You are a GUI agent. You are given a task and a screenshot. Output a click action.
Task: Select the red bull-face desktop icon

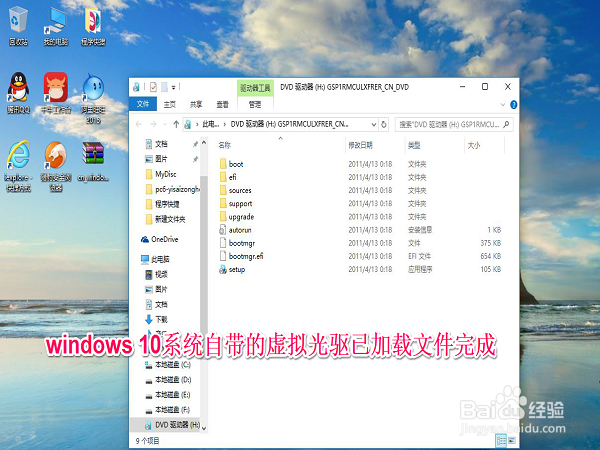(56, 93)
